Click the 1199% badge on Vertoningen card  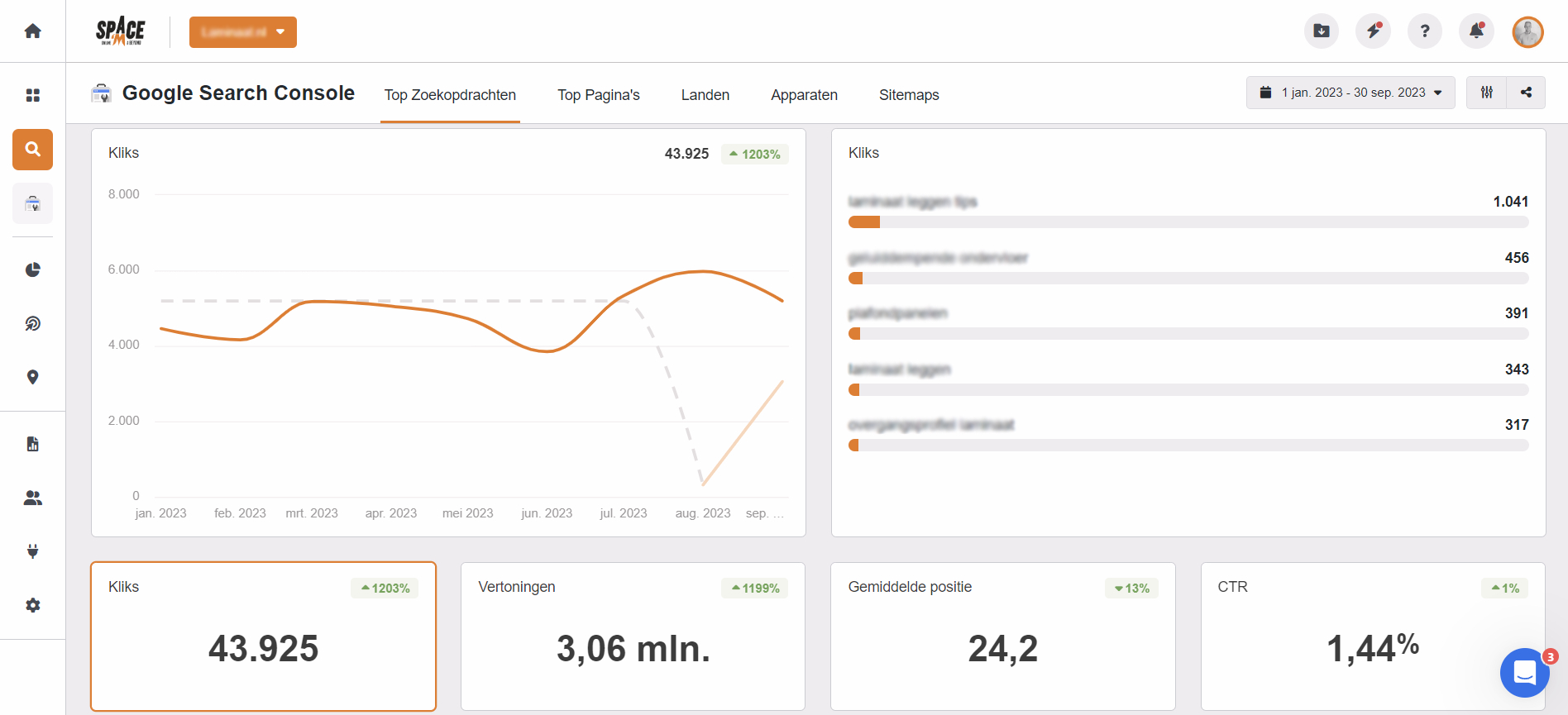pos(755,589)
